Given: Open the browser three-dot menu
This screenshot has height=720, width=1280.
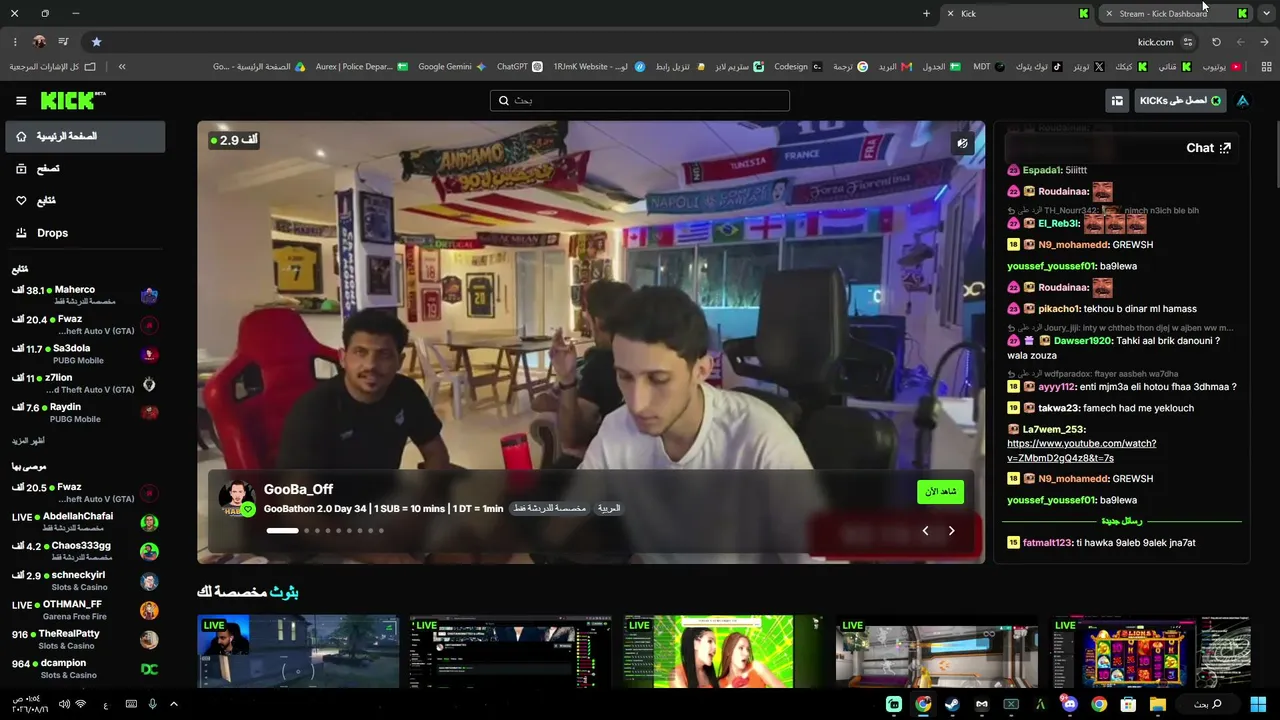Looking at the screenshot, I should [x=15, y=42].
